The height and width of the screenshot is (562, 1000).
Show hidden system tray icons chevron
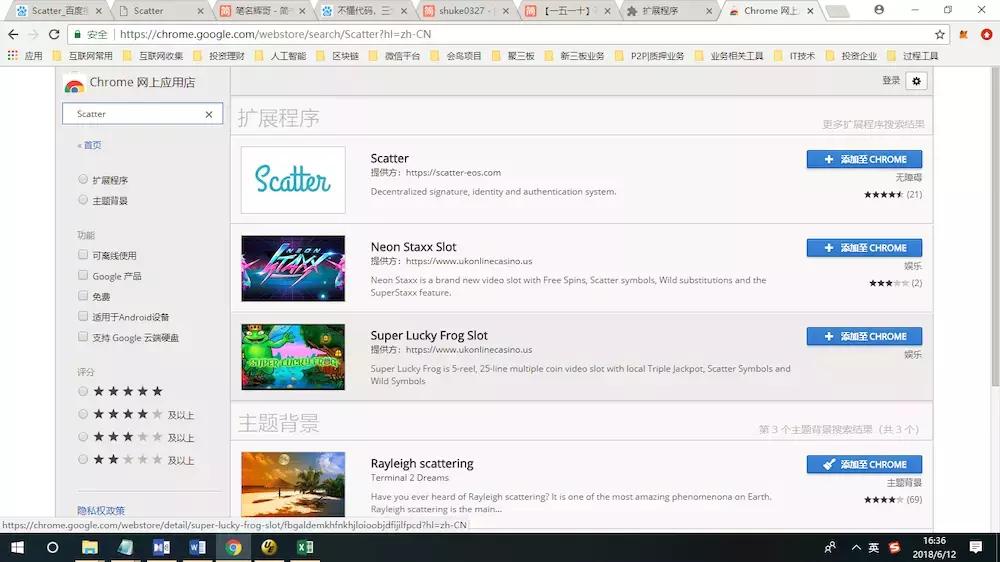[853, 547]
